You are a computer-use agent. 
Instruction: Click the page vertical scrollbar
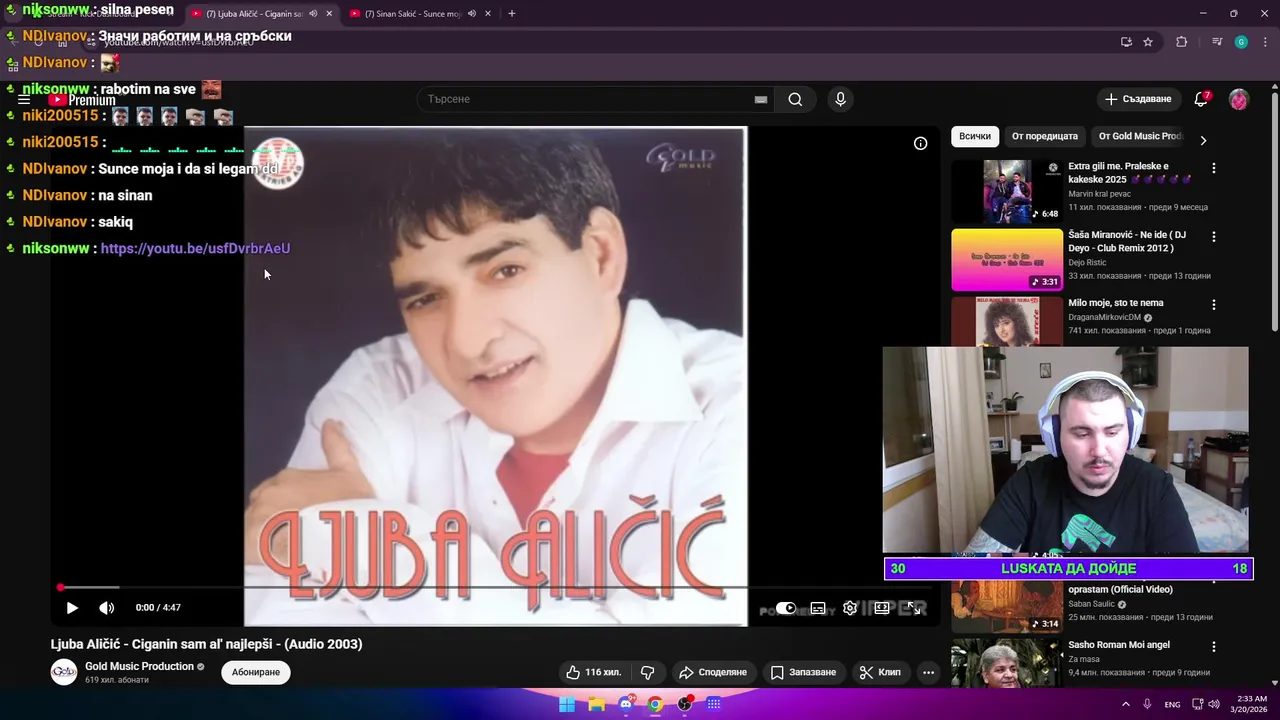pyautogui.click(x=1274, y=210)
